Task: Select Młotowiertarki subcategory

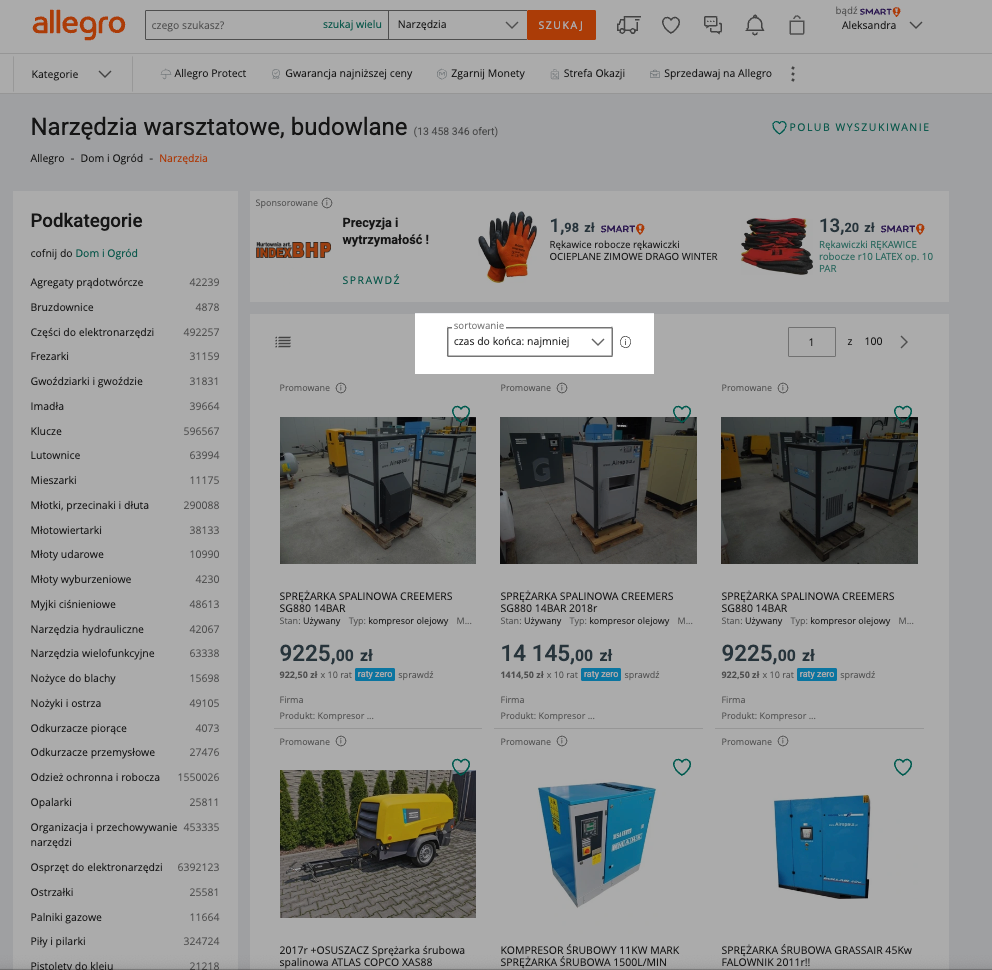Action: tap(66, 530)
